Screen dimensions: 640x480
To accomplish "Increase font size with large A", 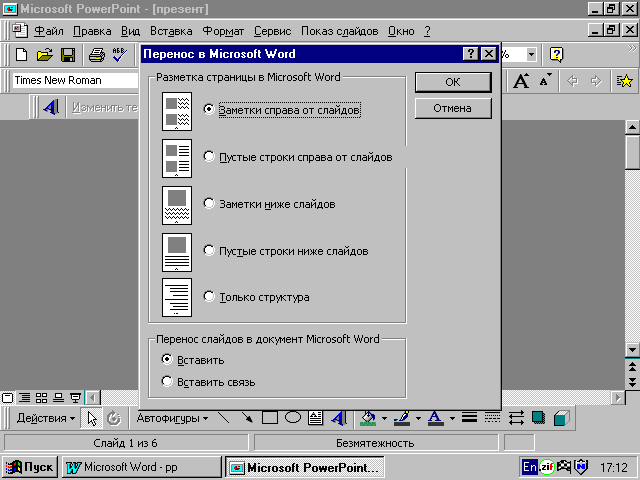I will [x=521, y=81].
